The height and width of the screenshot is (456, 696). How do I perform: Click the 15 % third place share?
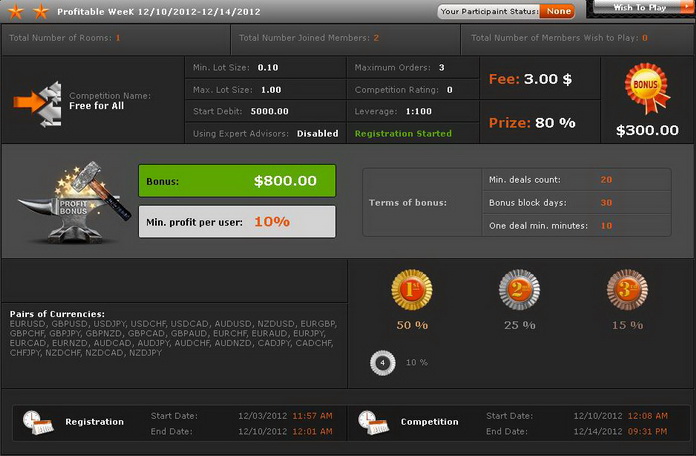click(628, 325)
